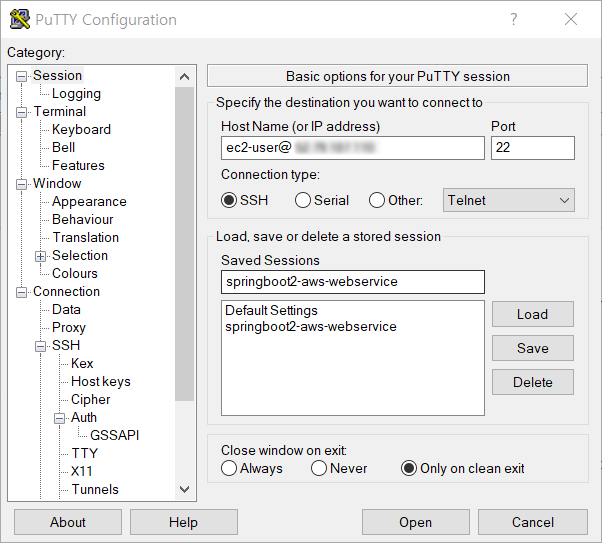Open GSSAPI settings category
This screenshot has width=602, height=543.
pos(114,435)
